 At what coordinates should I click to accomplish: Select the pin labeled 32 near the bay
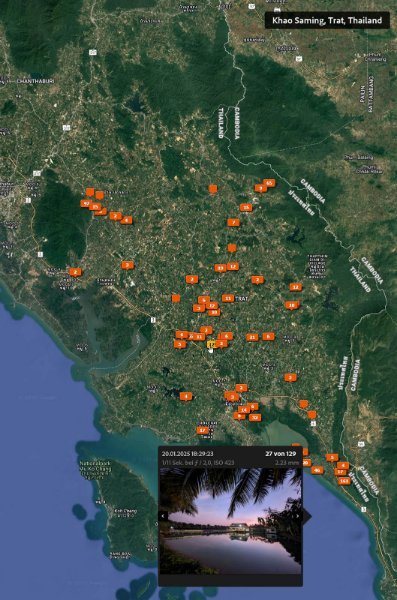[x=255, y=417]
